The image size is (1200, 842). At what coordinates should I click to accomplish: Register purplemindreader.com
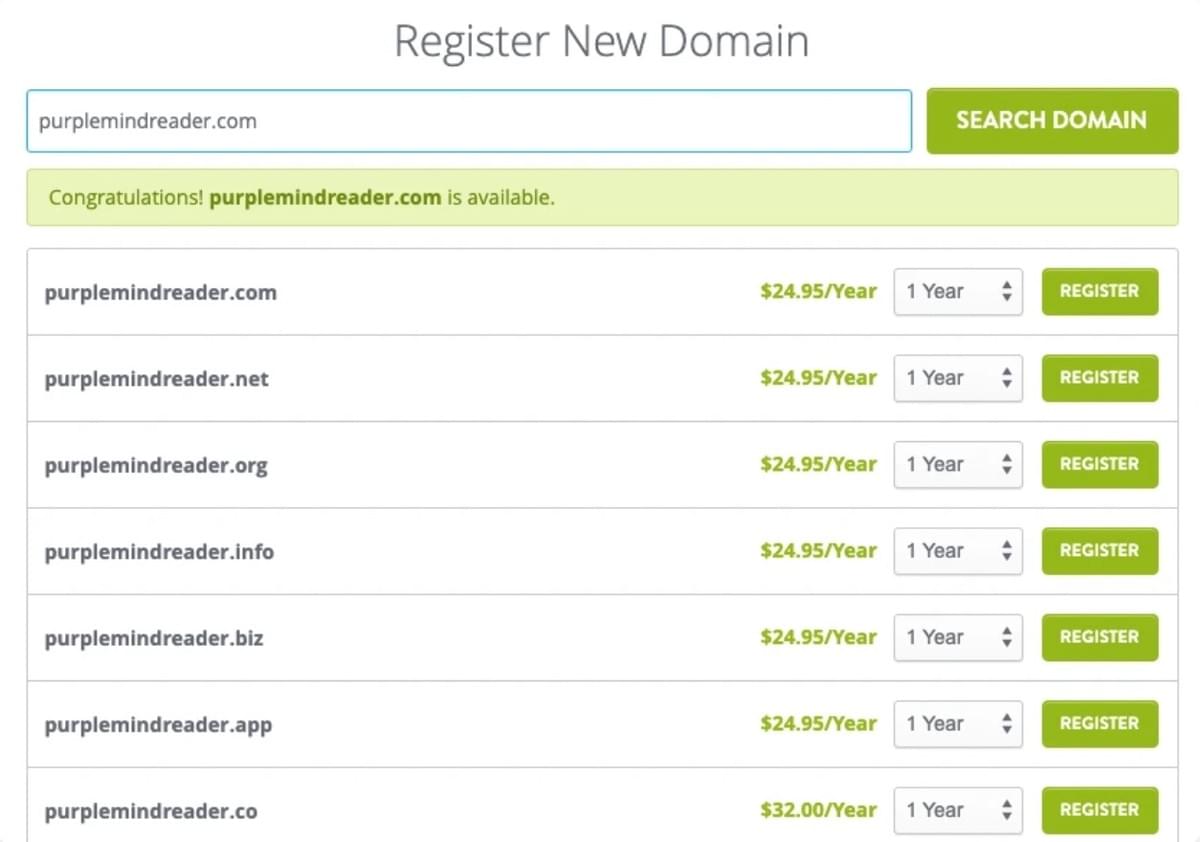(1099, 291)
